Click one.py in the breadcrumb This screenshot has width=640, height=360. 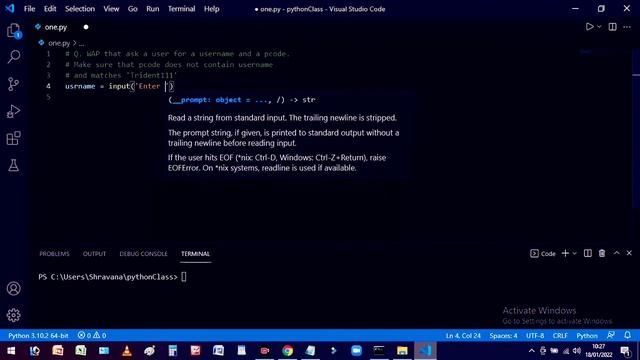(x=59, y=43)
